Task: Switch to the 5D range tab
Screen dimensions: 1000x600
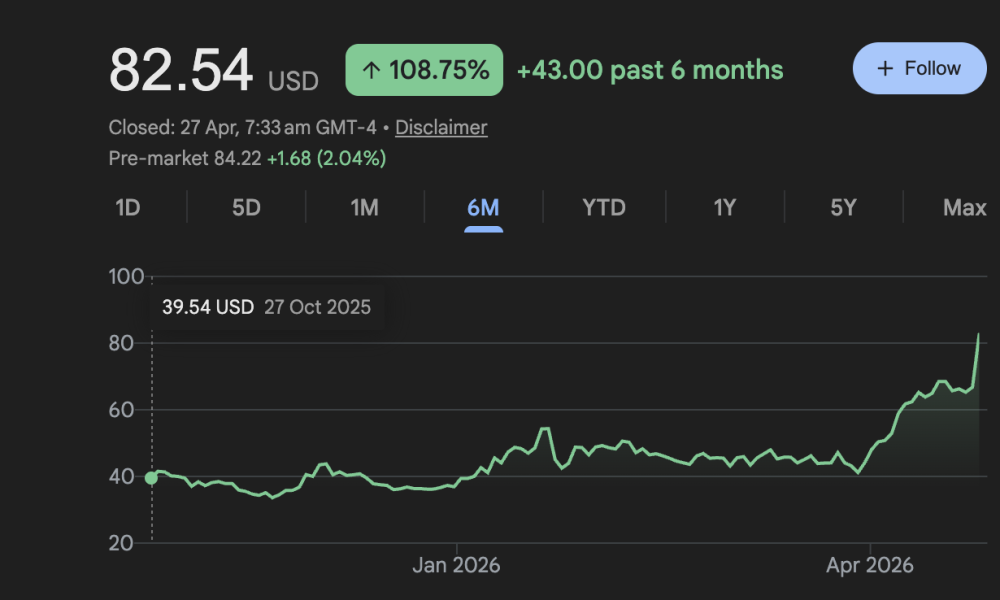Action: [246, 207]
